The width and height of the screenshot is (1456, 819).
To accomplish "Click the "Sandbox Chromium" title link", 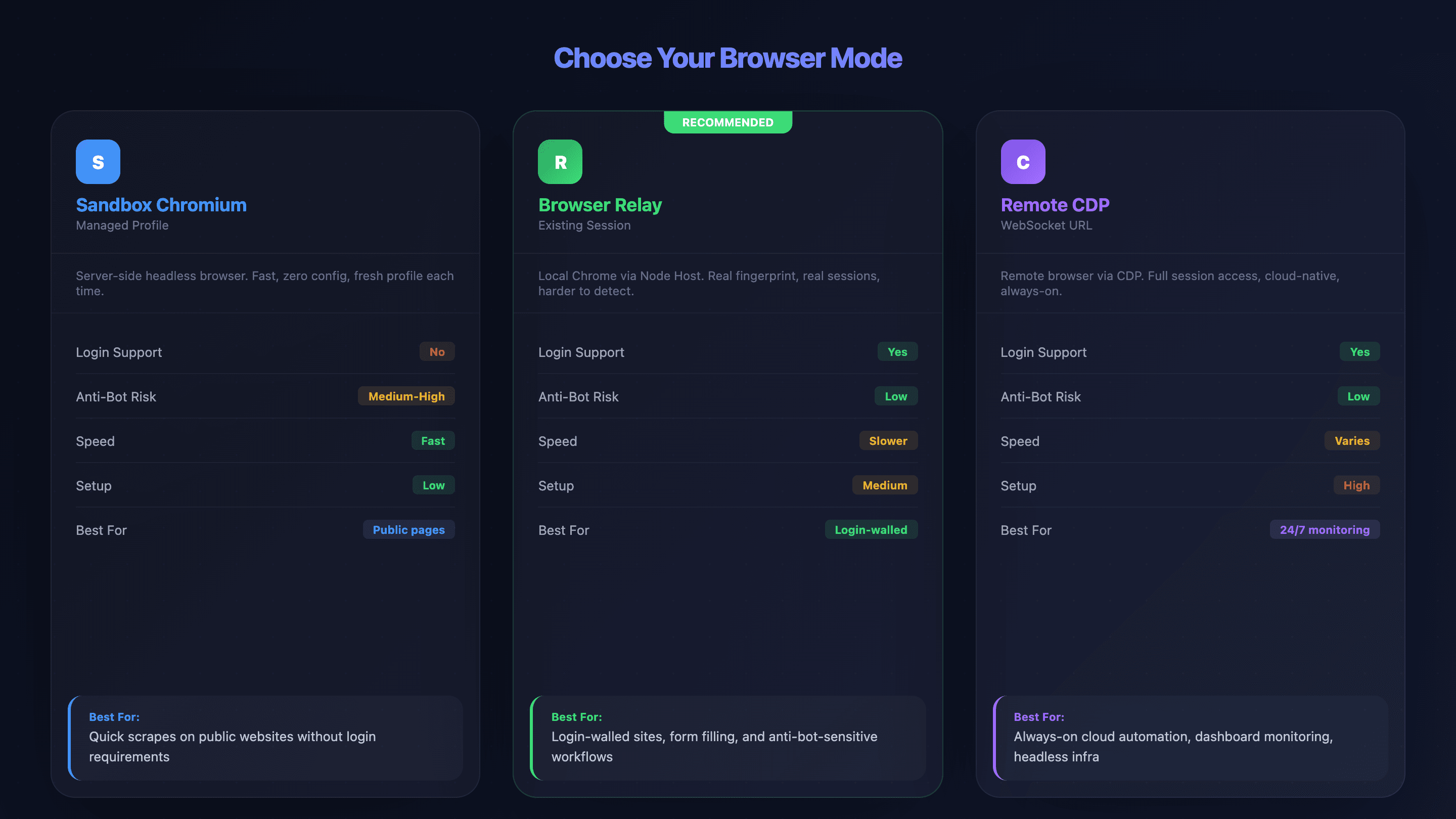I will click(161, 205).
